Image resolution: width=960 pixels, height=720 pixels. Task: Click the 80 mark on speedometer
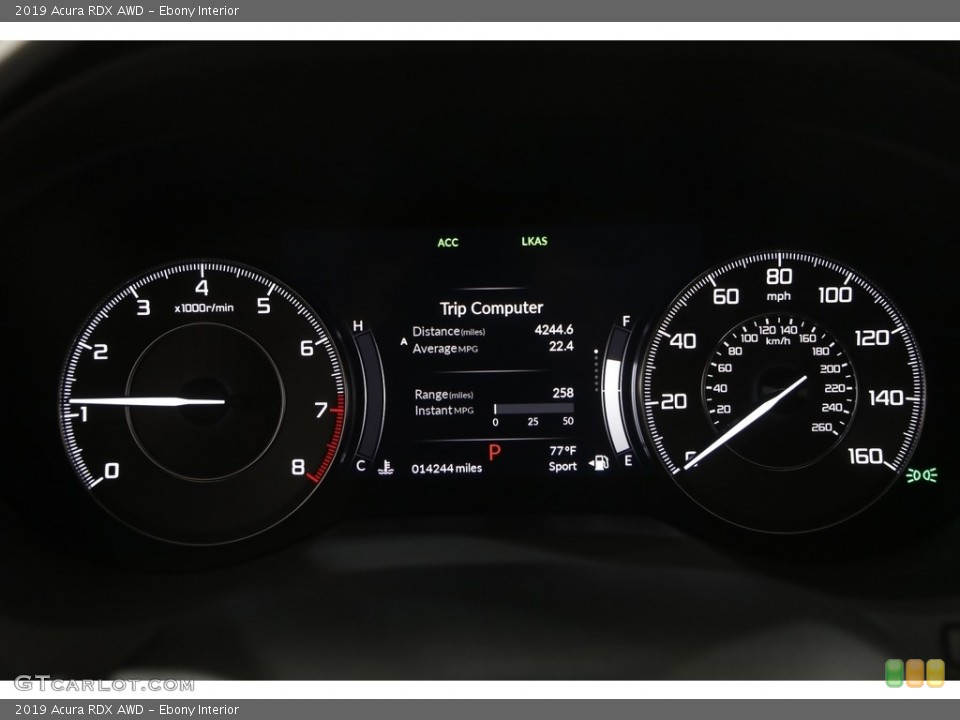pyautogui.click(x=779, y=277)
